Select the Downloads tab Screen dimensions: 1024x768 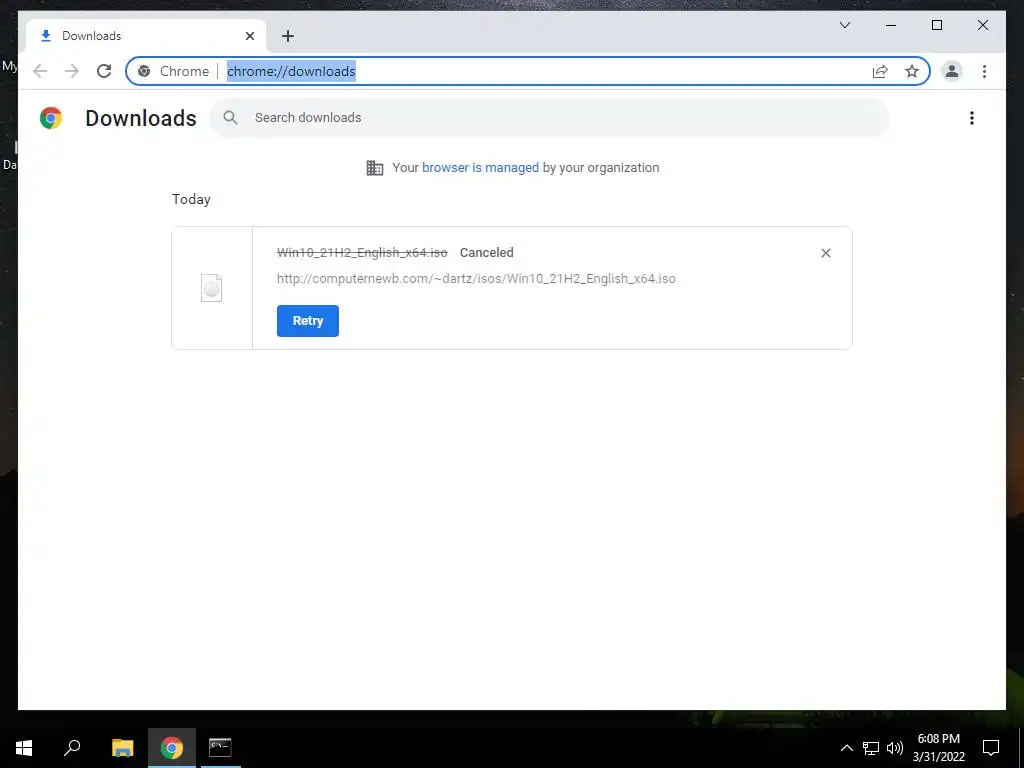click(146, 36)
